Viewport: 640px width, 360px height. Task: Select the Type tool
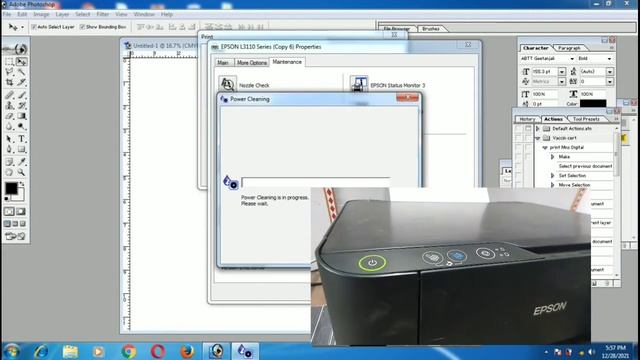coord(21,139)
